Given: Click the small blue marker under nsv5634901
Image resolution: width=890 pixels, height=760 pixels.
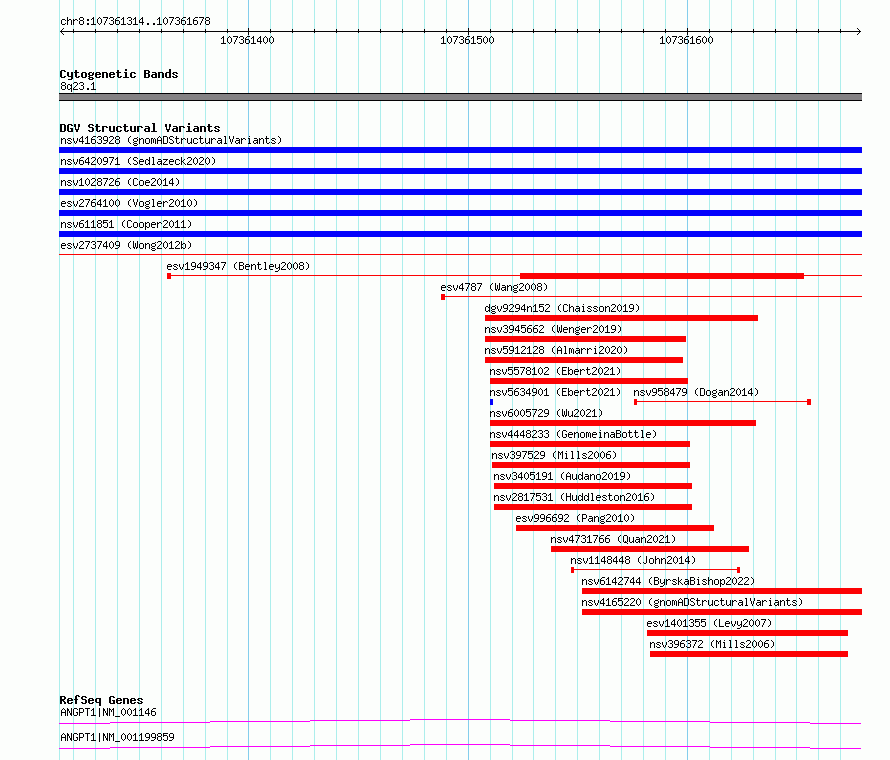Looking at the screenshot, I should tap(492, 402).
